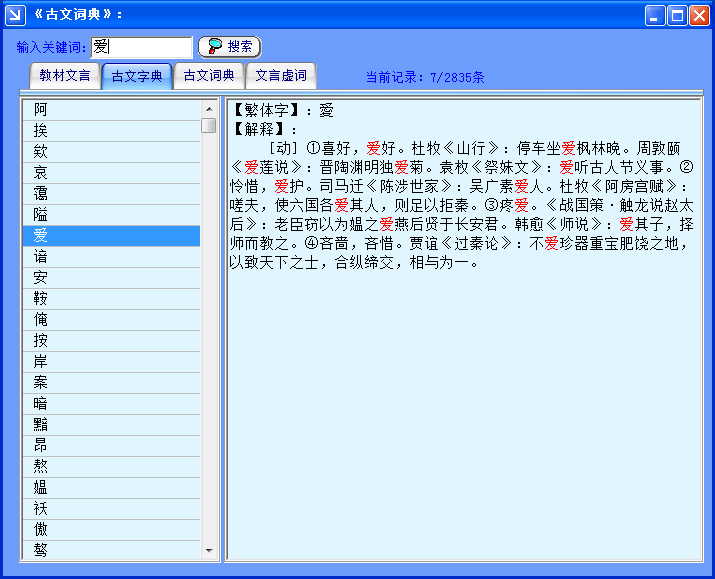Switch to the 教材文言 tab
Image resolution: width=715 pixels, height=579 pixels.
[x=65, y=76]
